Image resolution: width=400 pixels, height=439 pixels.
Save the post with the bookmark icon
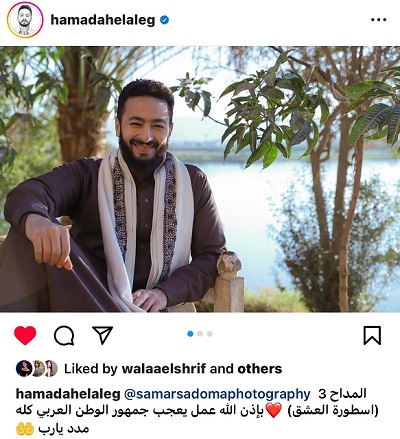click(x=372, y=335)
